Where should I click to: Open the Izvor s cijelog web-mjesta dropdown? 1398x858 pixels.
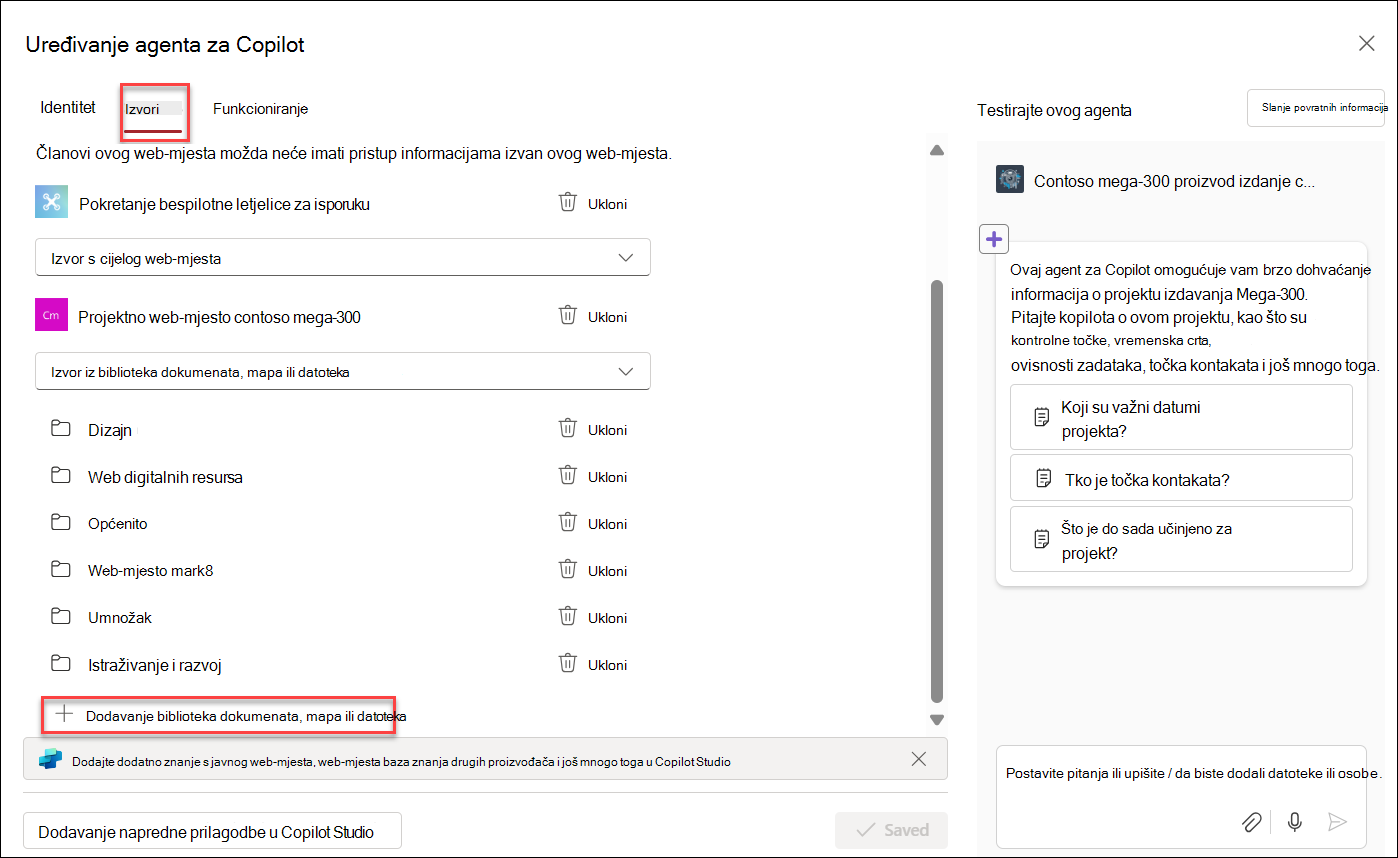[343, 257]
